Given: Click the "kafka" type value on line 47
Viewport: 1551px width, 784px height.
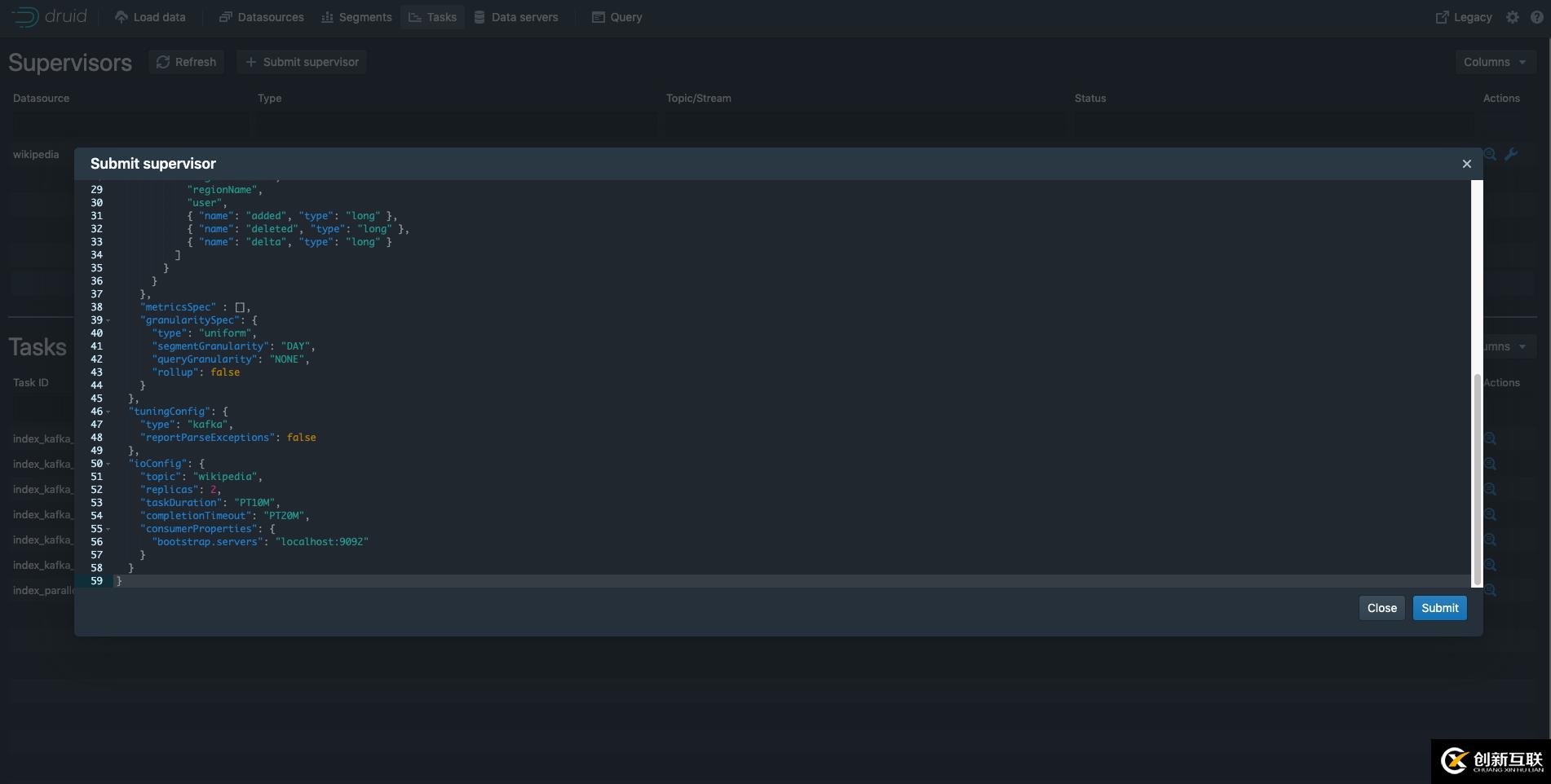Looking at the screenshot, I should coord(208,425).
